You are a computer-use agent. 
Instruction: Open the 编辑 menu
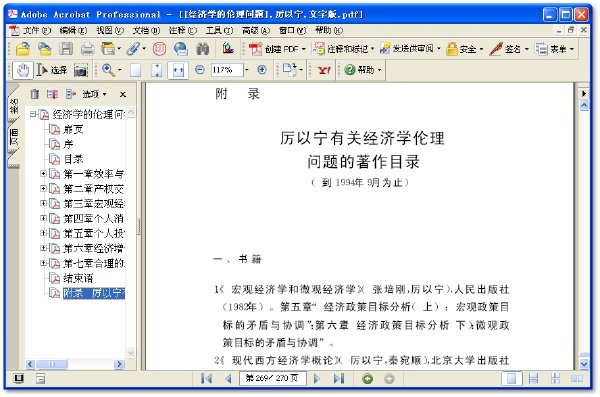[73, 30]
